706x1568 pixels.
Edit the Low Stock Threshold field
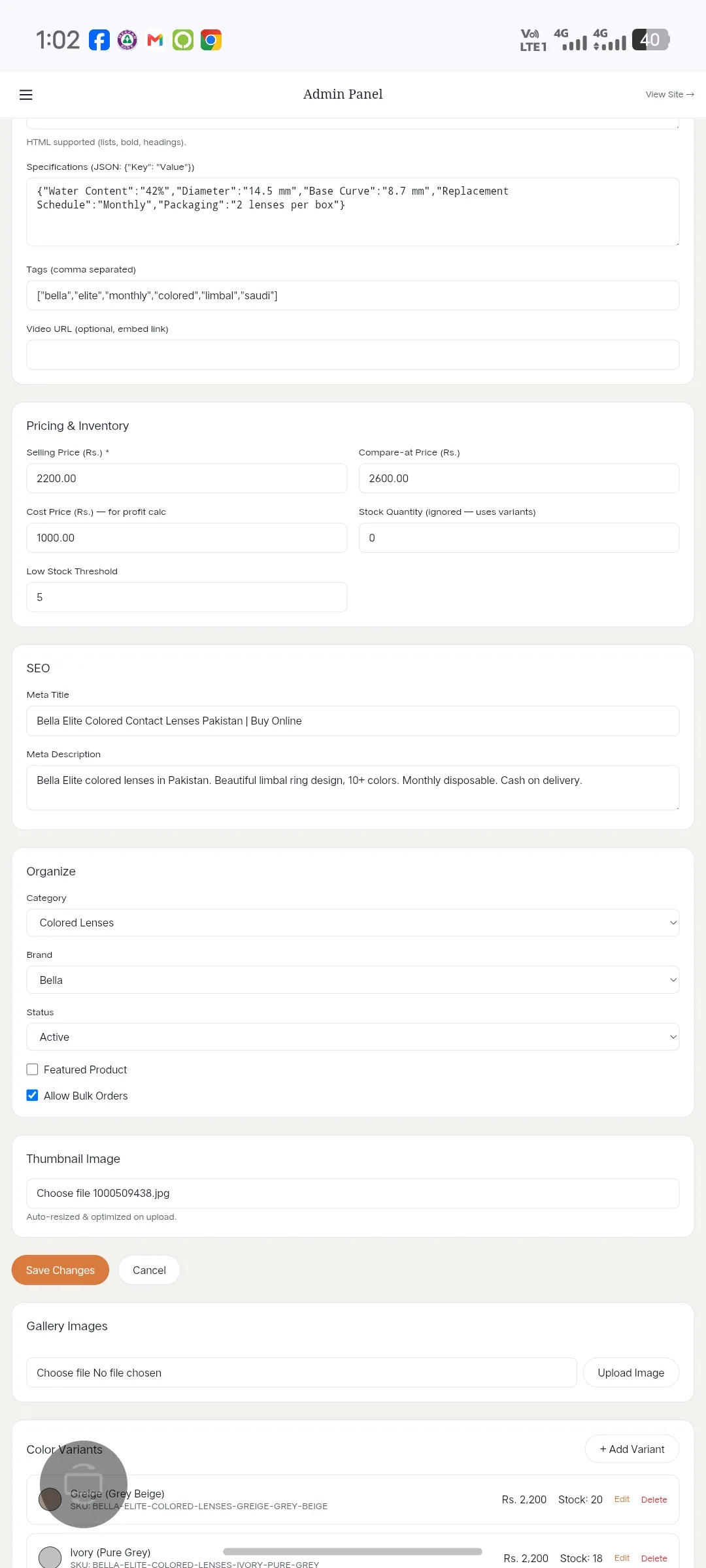pyautogui.click(x=187, y=597)
